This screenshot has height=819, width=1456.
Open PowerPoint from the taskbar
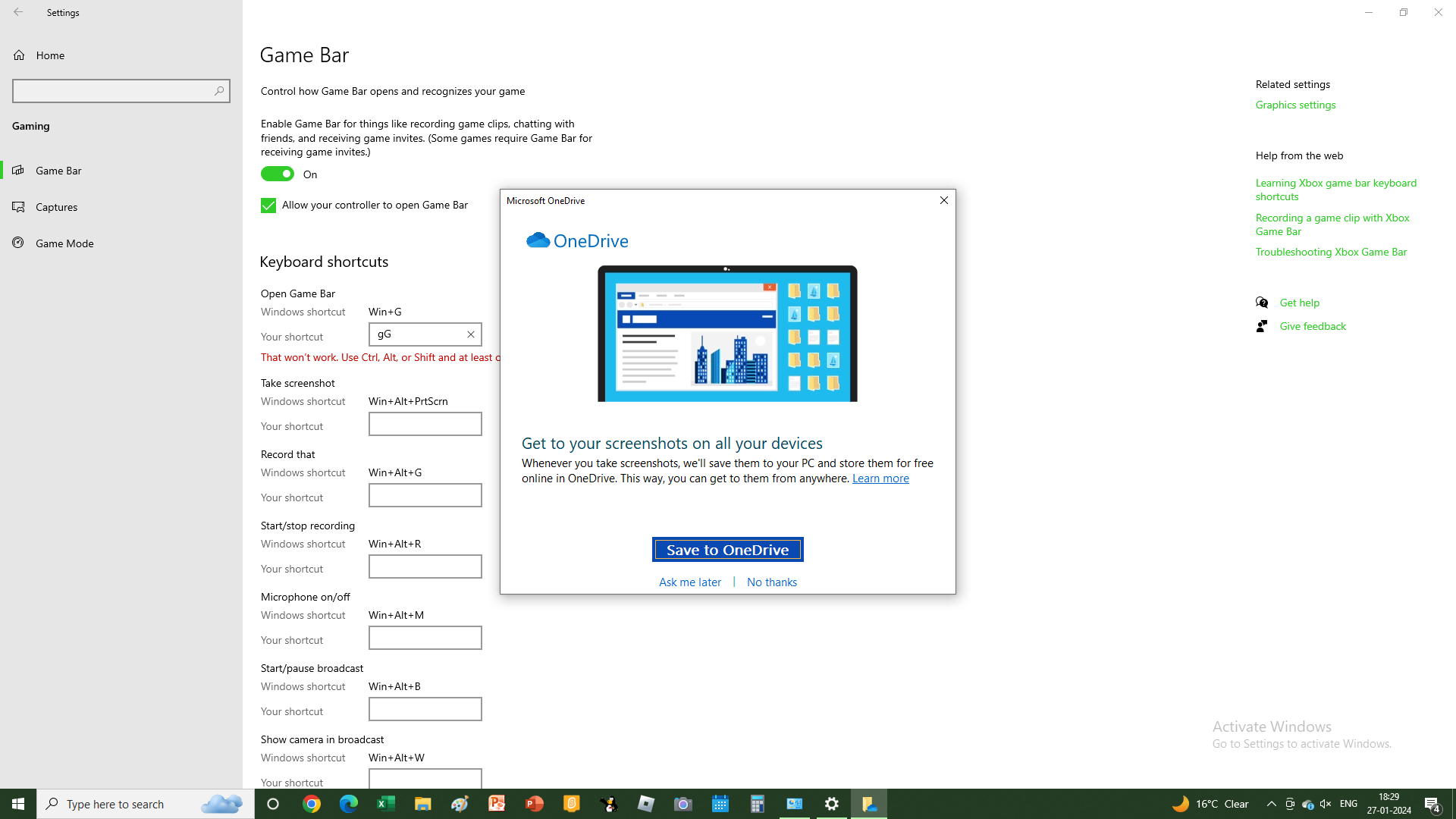click(534, 803)
